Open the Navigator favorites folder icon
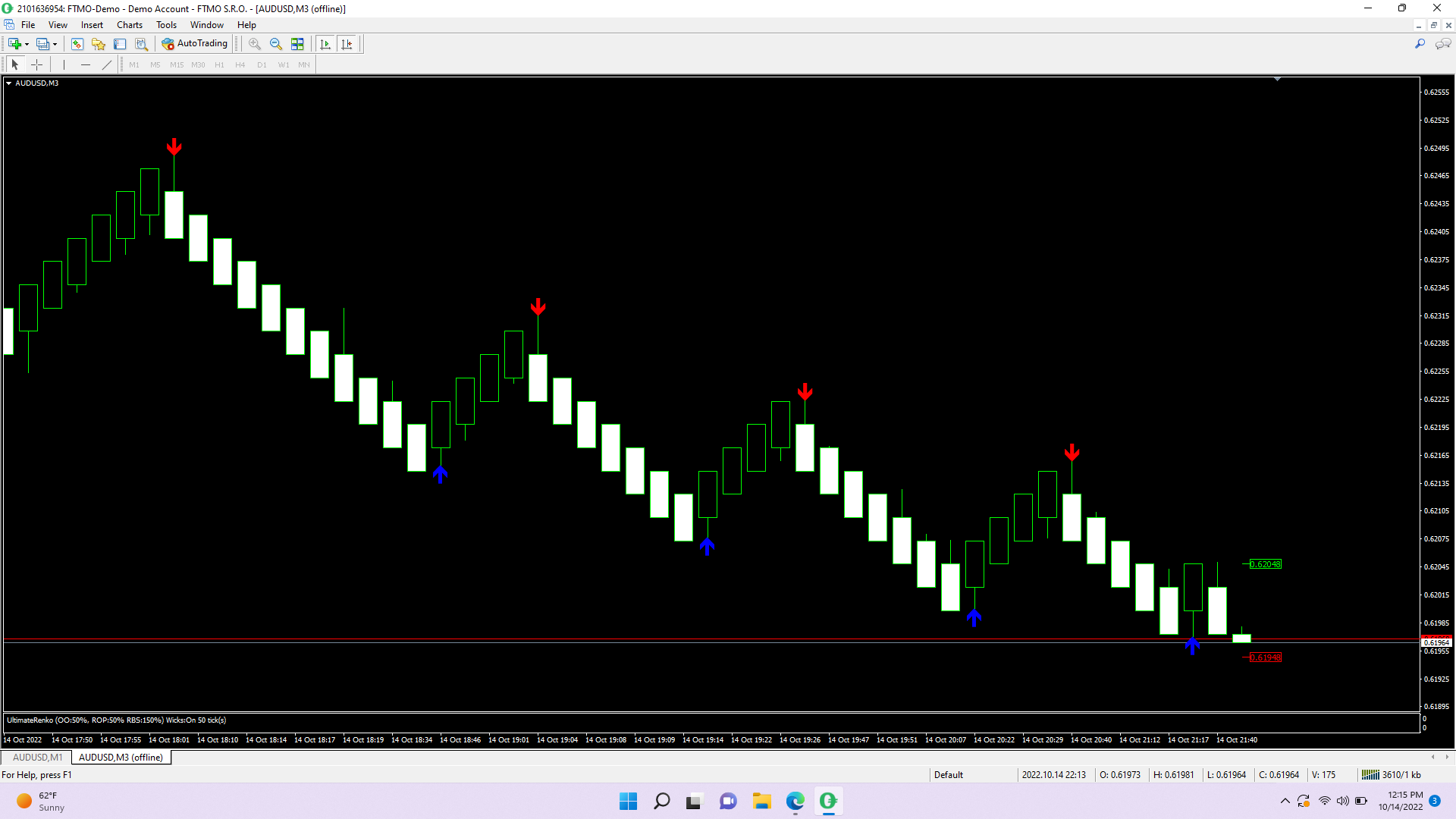This screenshot has height=819, width=1456. (99, 44)
